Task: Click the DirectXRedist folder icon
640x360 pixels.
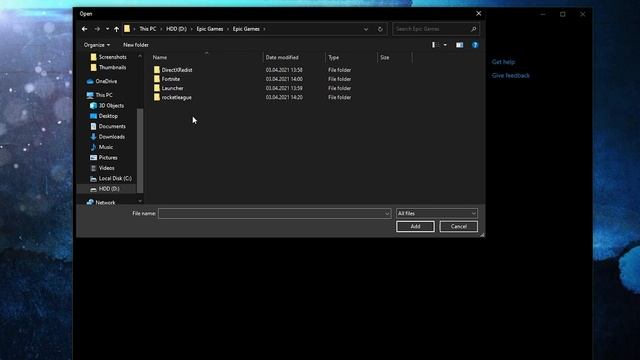Action: [157, 70]
